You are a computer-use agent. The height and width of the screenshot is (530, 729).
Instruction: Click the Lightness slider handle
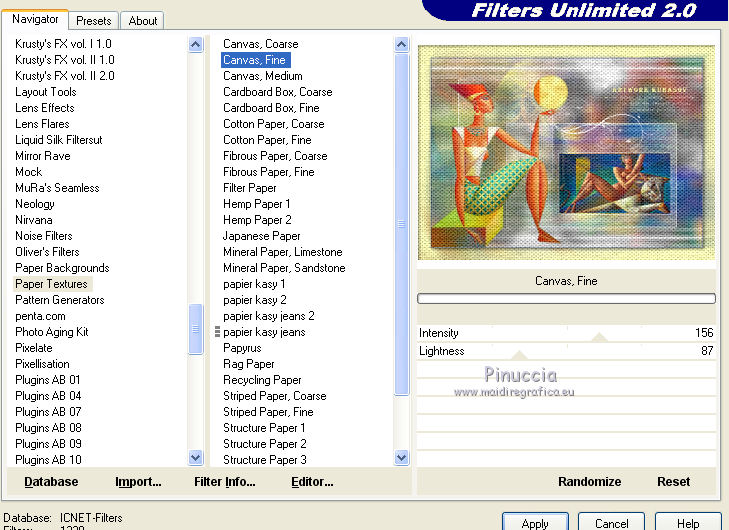(519, 356)
